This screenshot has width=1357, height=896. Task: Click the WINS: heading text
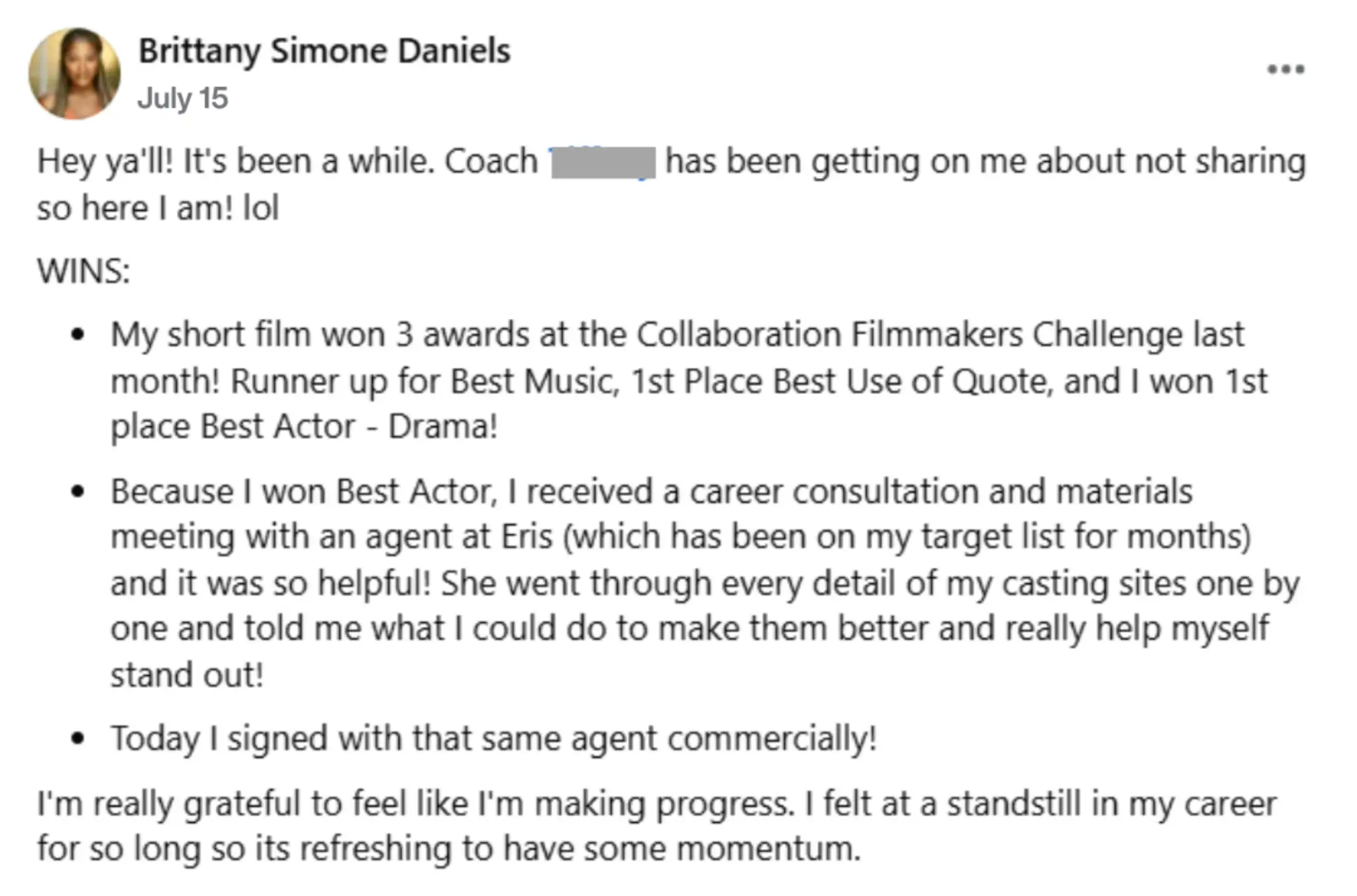(x=84, y=271)
